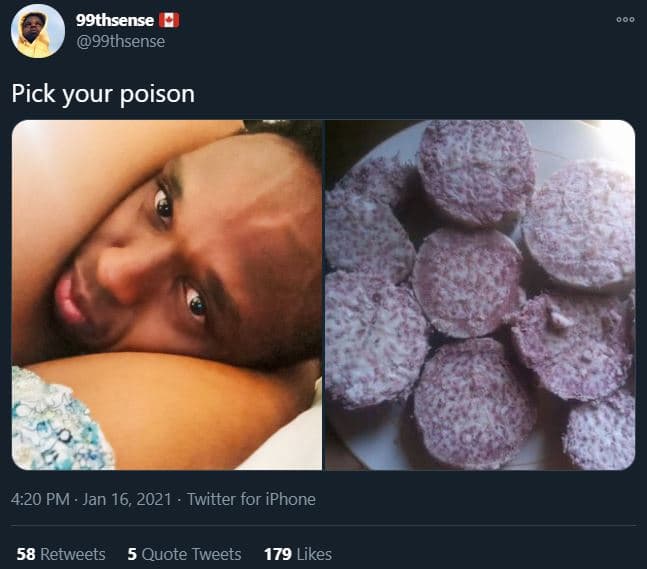Click the 99thsense display name
Screen dimensions: 647x569
click(114, 20)
